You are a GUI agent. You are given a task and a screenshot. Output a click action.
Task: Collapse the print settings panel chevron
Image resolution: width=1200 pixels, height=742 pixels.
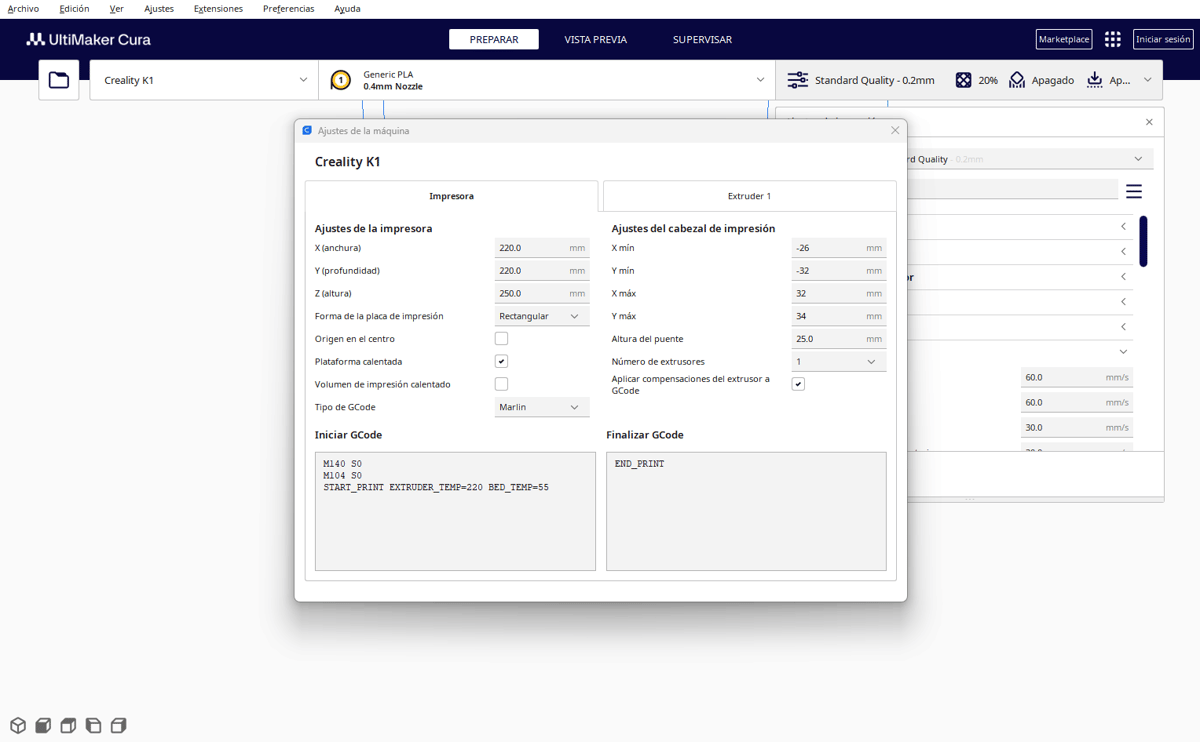tap(1147, 80)
